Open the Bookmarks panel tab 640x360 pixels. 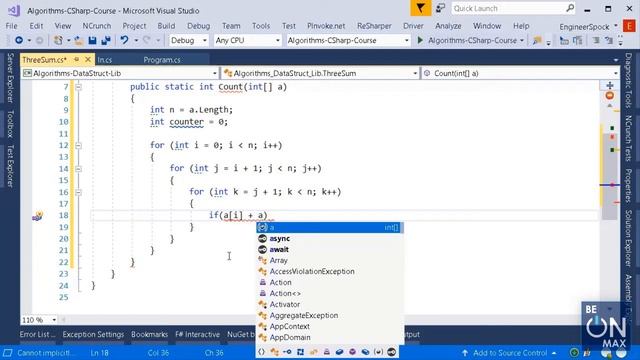click(x=149, y=334)
